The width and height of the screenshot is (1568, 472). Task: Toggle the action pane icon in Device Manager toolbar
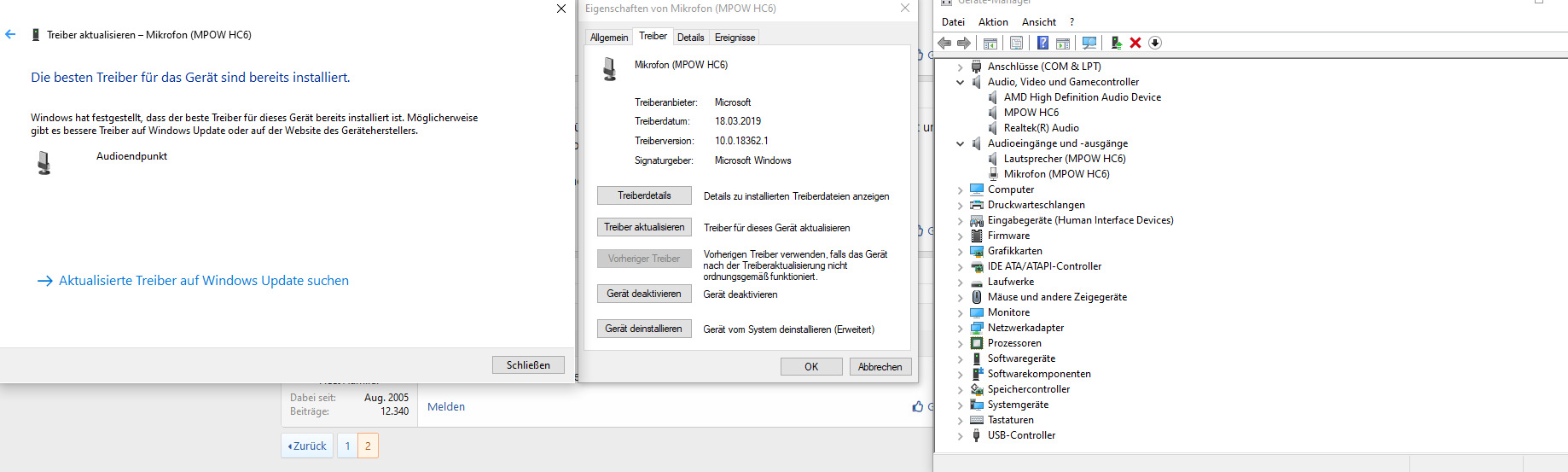(1063, 43)
